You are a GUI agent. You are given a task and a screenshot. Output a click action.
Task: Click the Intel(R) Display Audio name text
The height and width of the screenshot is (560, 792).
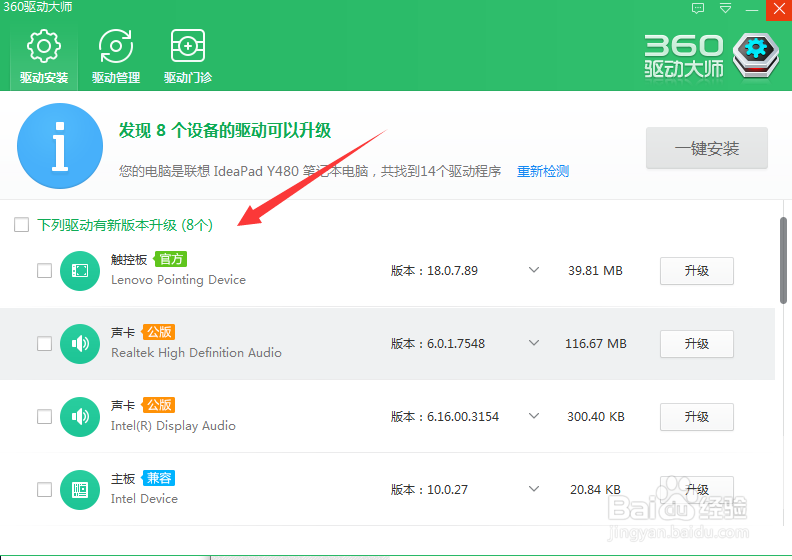pyautogui.click(x=173, y=426)
